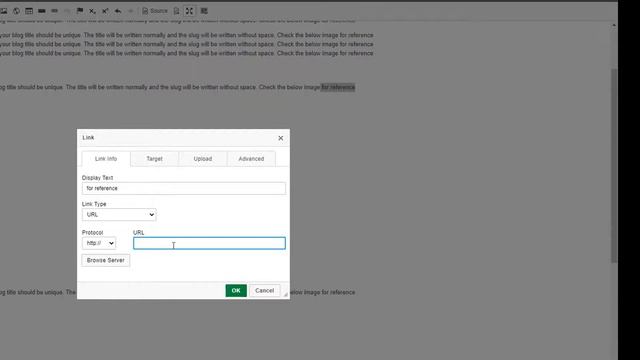
Task: Click the greyed-out Redo arrow icon
Action: click(x=131, y=11)
